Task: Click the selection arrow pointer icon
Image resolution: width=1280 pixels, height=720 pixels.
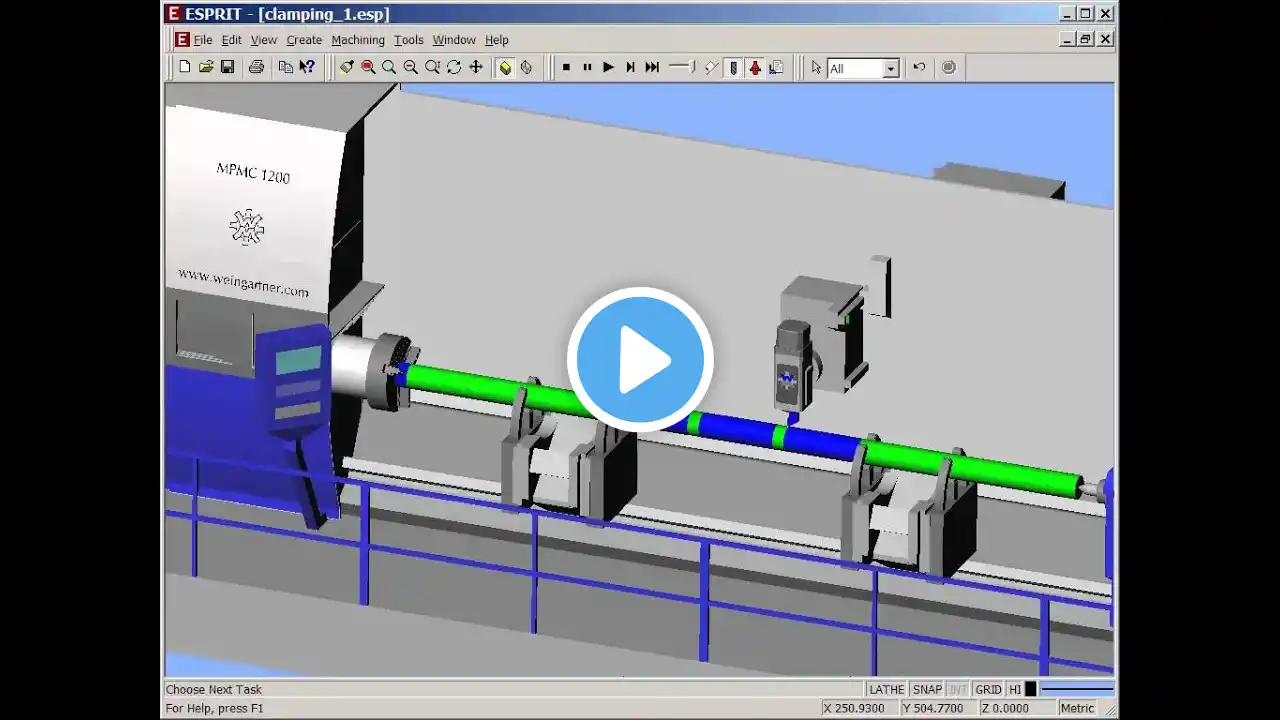Action: pos(816,67)
